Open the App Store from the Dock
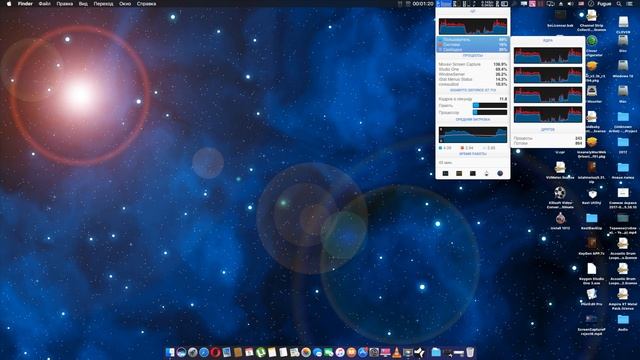 [362, 352]
